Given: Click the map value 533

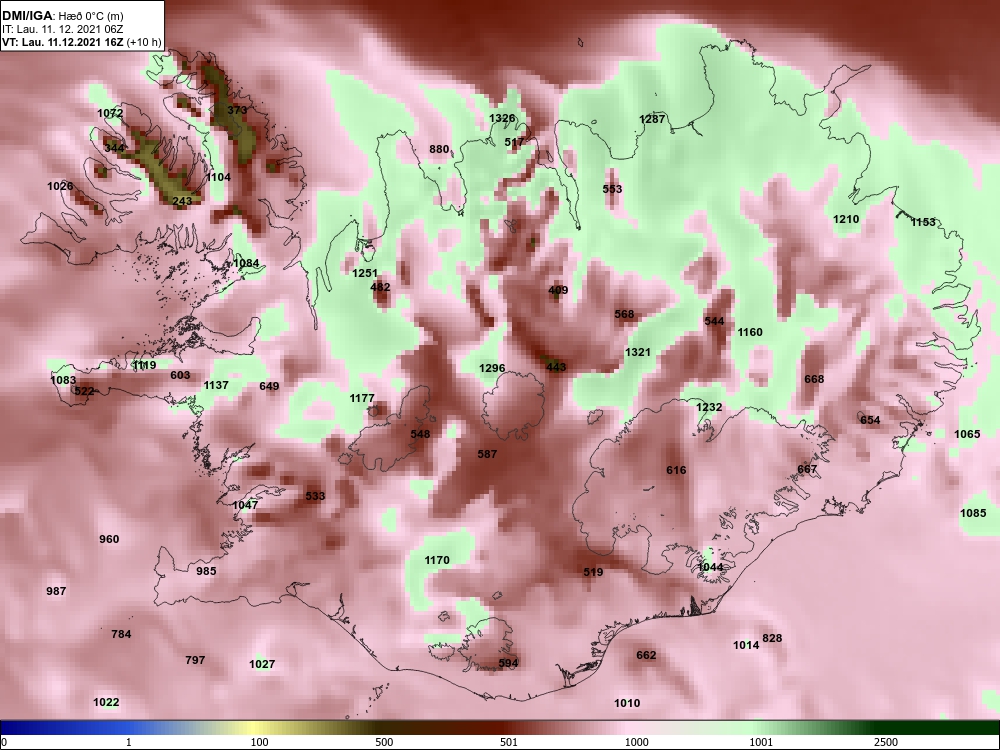Looking at the screenshot, I should 315,496.
